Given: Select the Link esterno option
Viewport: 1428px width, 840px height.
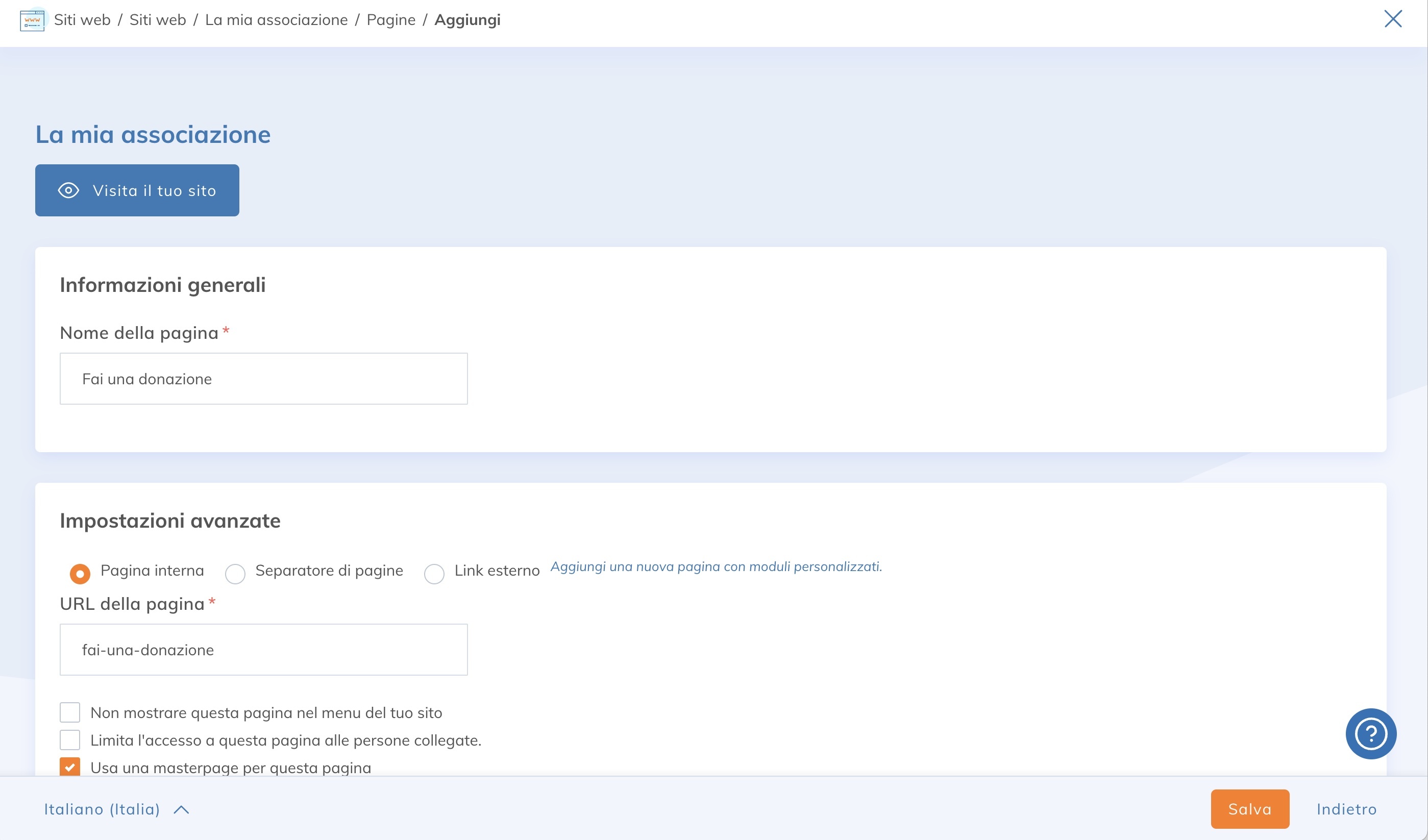Looking at the screenshot, I should (x=434, y=574).
